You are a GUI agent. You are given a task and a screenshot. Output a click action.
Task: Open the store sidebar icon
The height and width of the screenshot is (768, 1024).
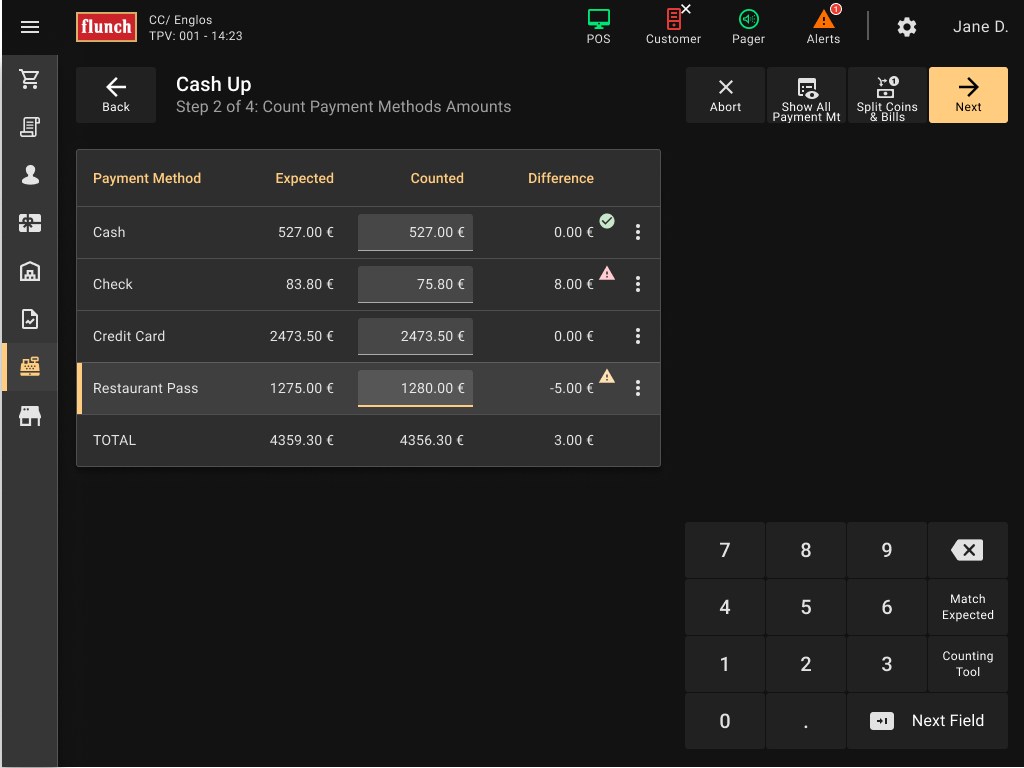coord(30,416)
